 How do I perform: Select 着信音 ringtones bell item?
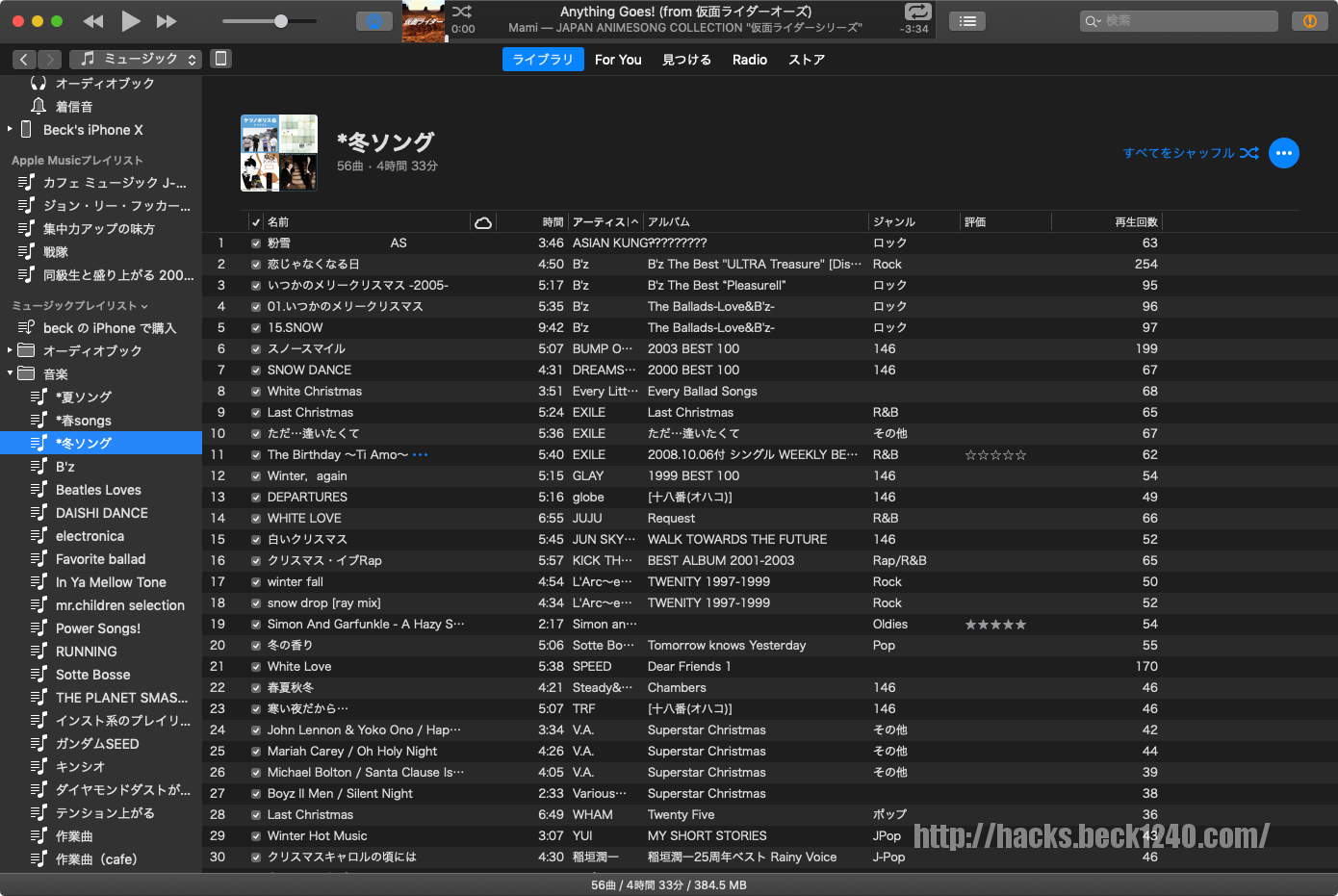(101, 107)
